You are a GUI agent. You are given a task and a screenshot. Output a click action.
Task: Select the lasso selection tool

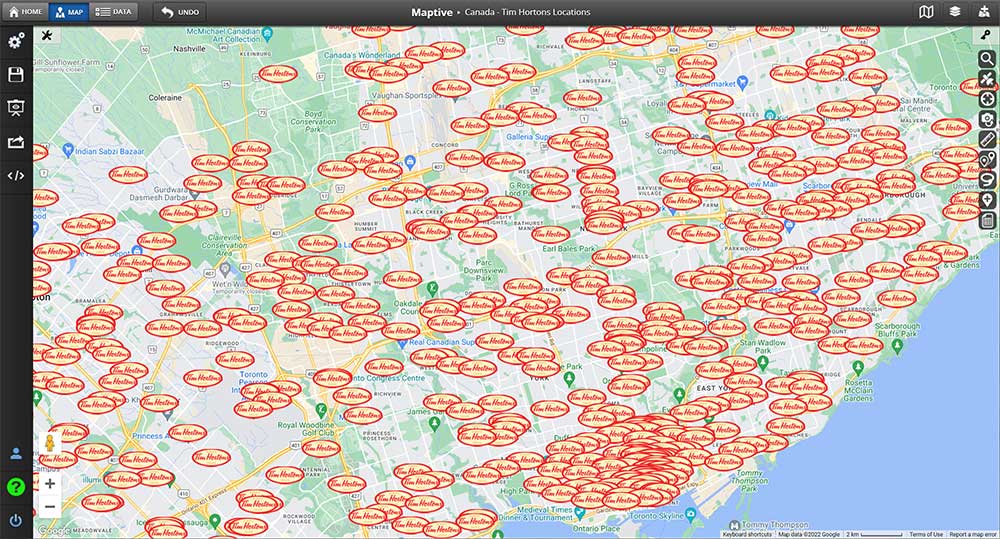tap(987, 180)
